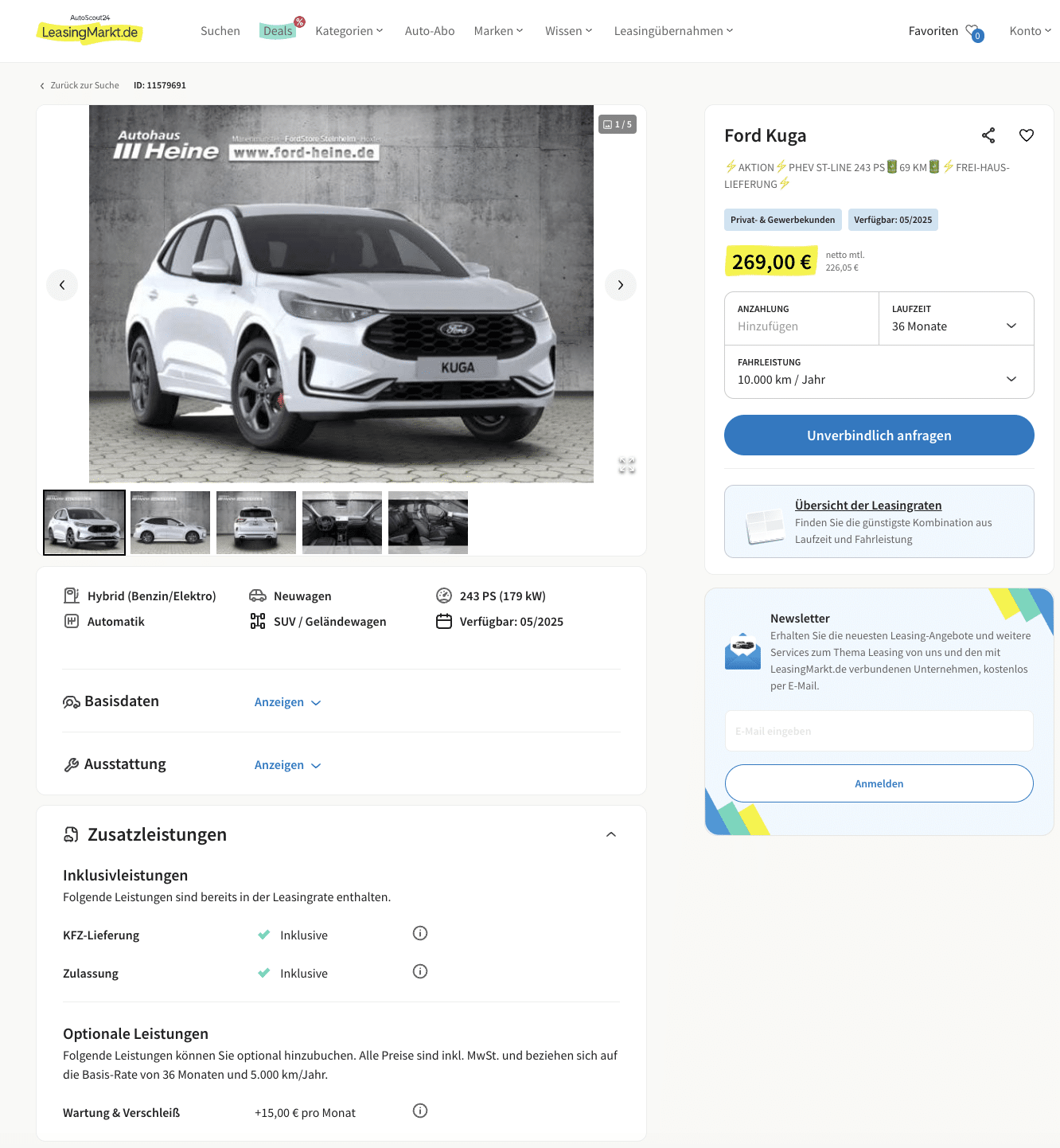Open info icon for Zulassung
The image size is (1060, 1148).
[x=420, y=971]
